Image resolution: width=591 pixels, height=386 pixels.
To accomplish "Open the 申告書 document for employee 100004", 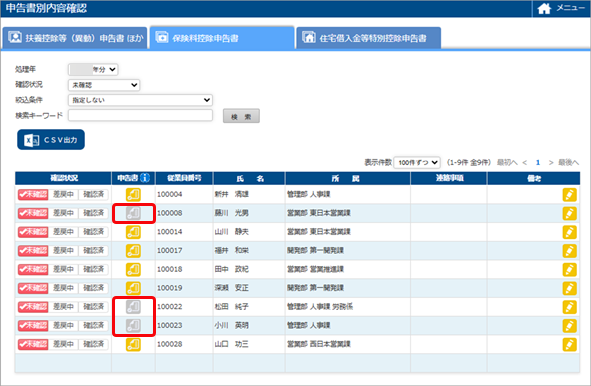I will [x=133, y=195].
